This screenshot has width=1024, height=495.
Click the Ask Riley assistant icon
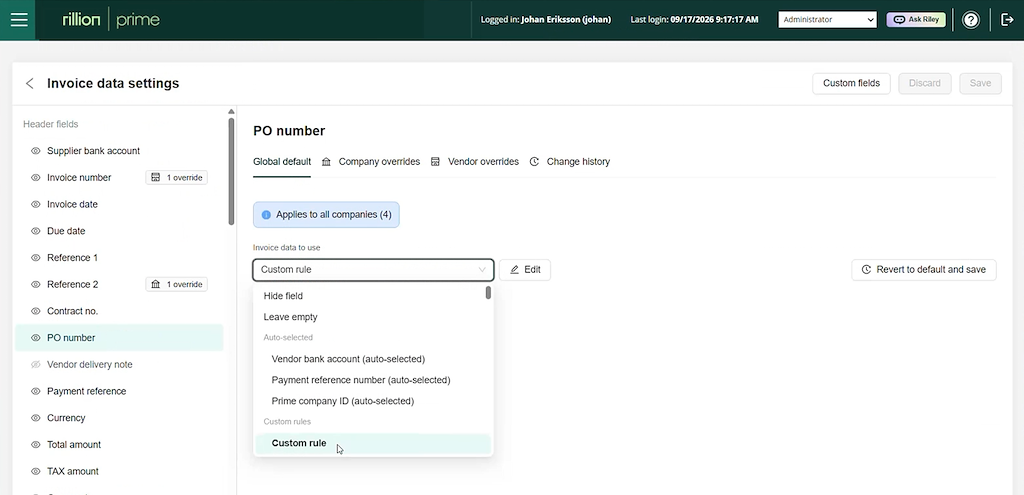(x=899, y=20)
